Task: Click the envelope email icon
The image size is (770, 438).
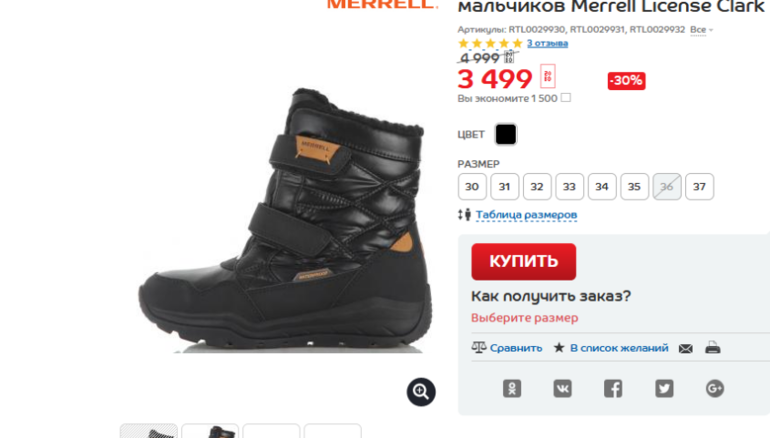Action: 686,348
